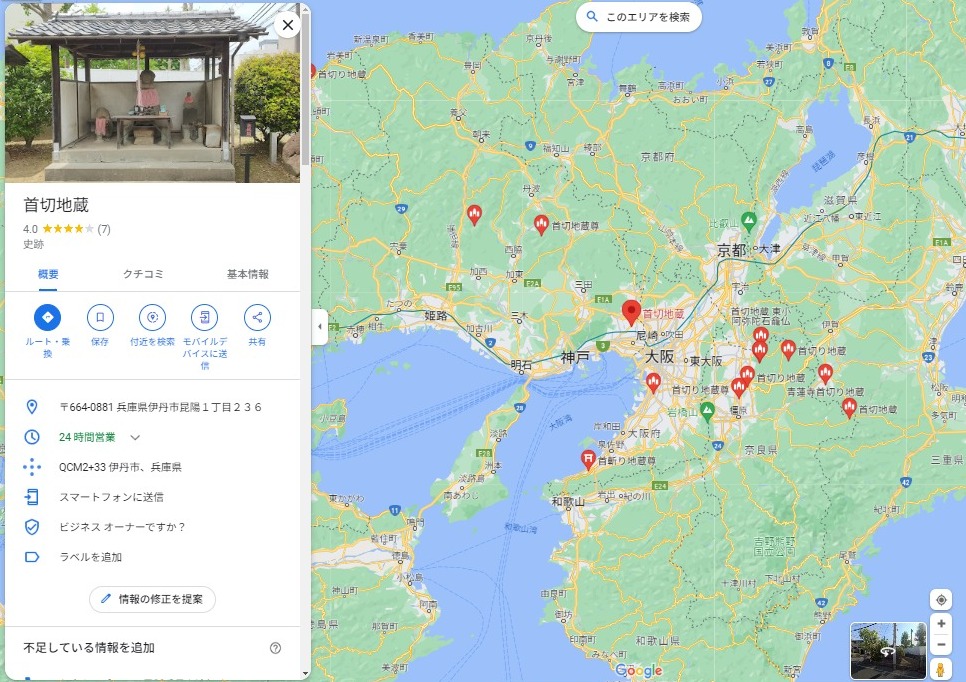The height and width of the screenshot is (682, 966).
Task: Click the 神戸 city label
Action: tap(575, 357)
